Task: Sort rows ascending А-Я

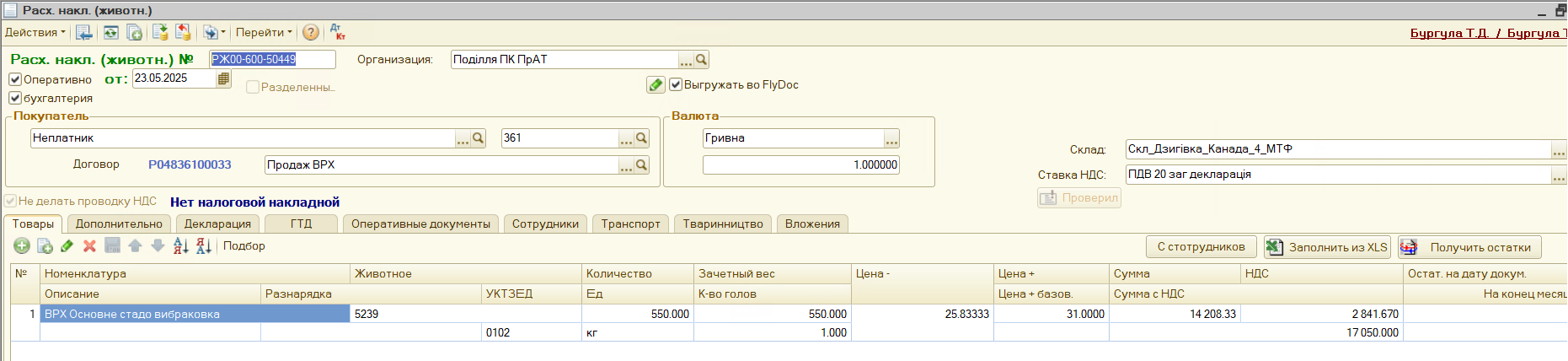Action: coord(180,245)
